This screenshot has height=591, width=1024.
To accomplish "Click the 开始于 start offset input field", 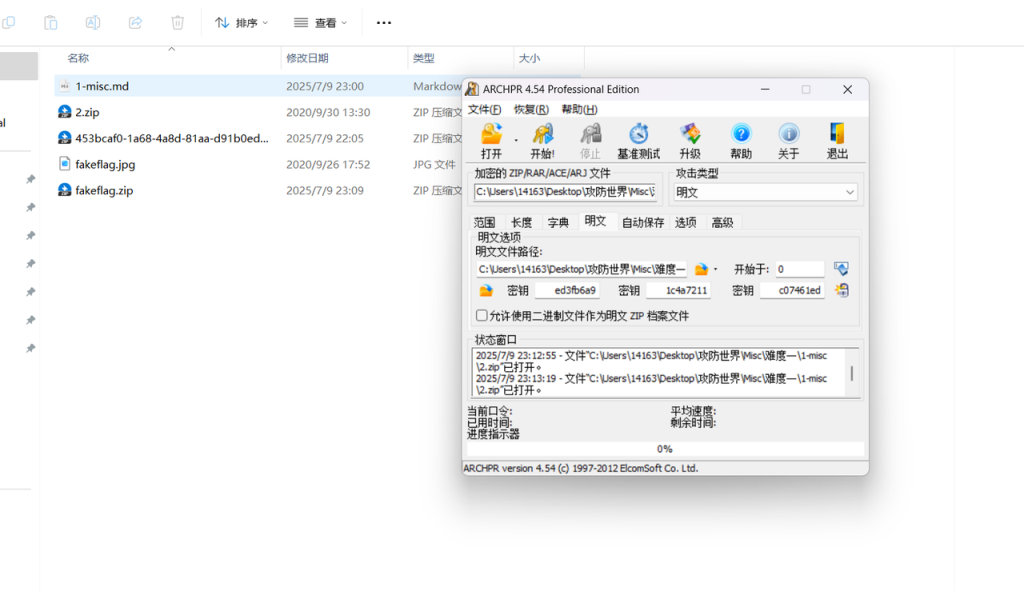I will 798,269.
